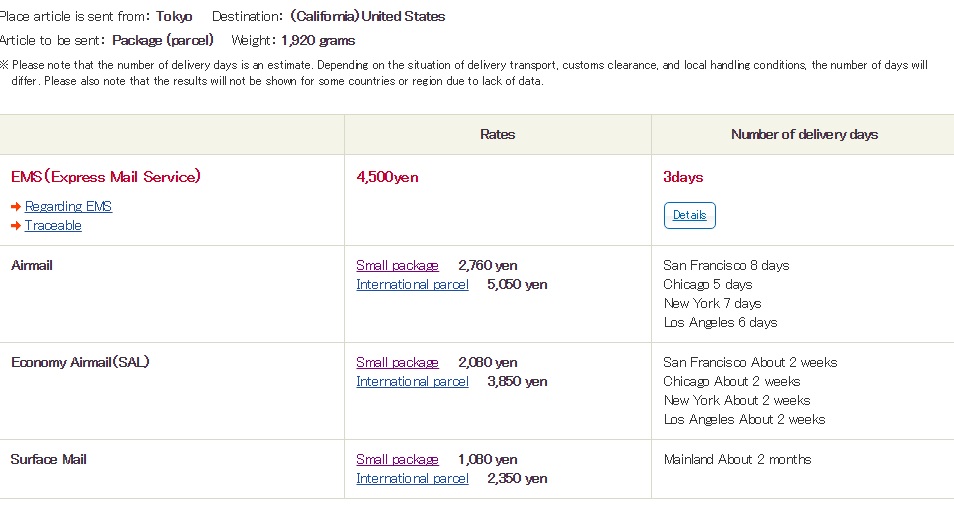Open International parcel link priced 2,350 yen
The width and height of the screenshot is (954, 510).
pyautogui.click(x=413, y=478)
